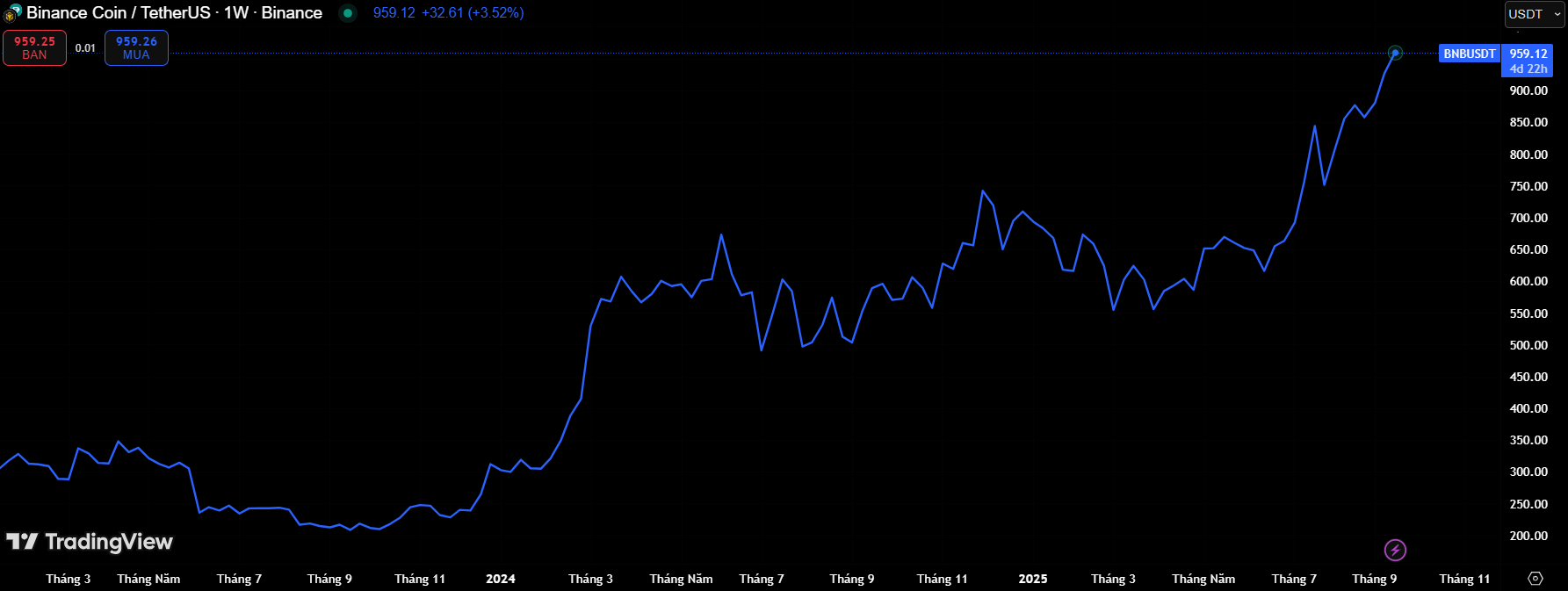This screenshot has height=591, width=1568.
Task: Click the 2025 label on time axis
Action: (1033, 579)
